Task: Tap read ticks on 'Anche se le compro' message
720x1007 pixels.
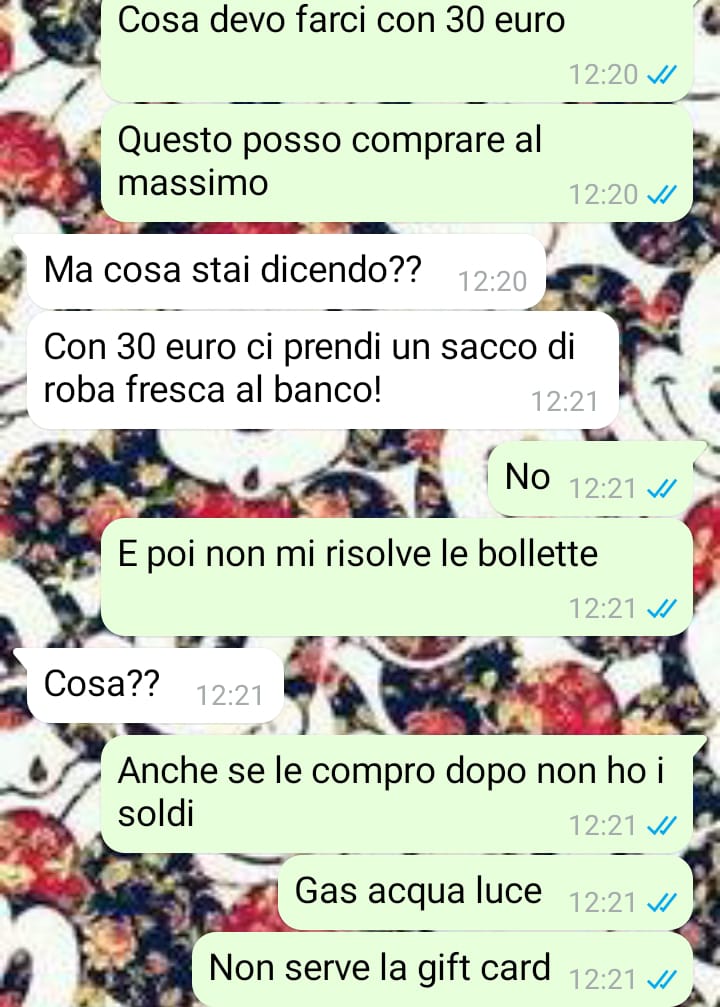Action: 662,825
